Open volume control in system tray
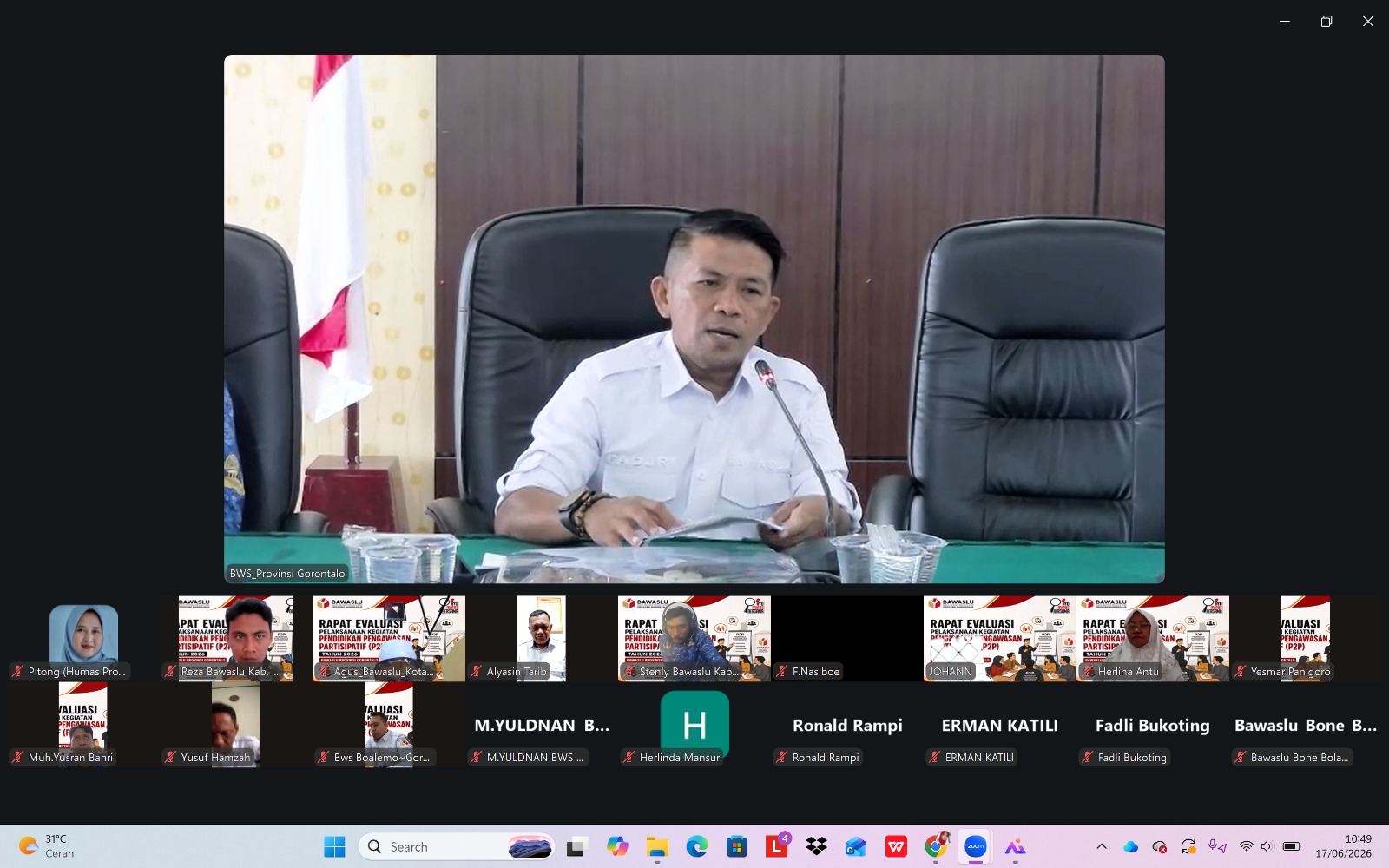 tap(1267, 846)
